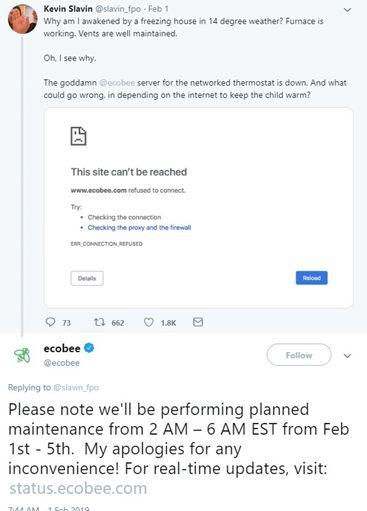The height and width of the screenshot is (511, 367).
Task: Click the sad page error icon
Action: pos(79,136)
